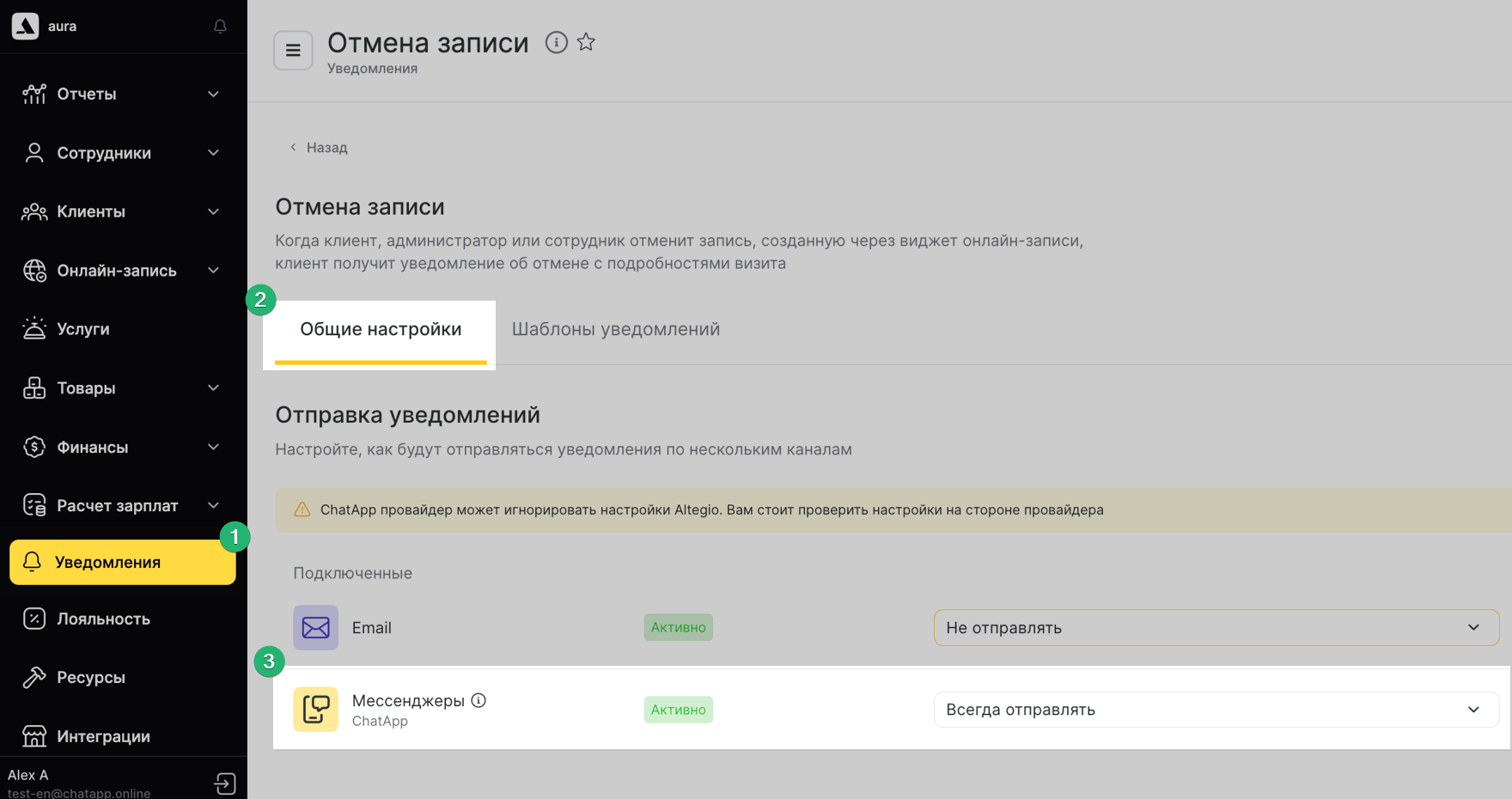Click the hamburger menu button
The image size is (1512, 799).
[293, 51]
